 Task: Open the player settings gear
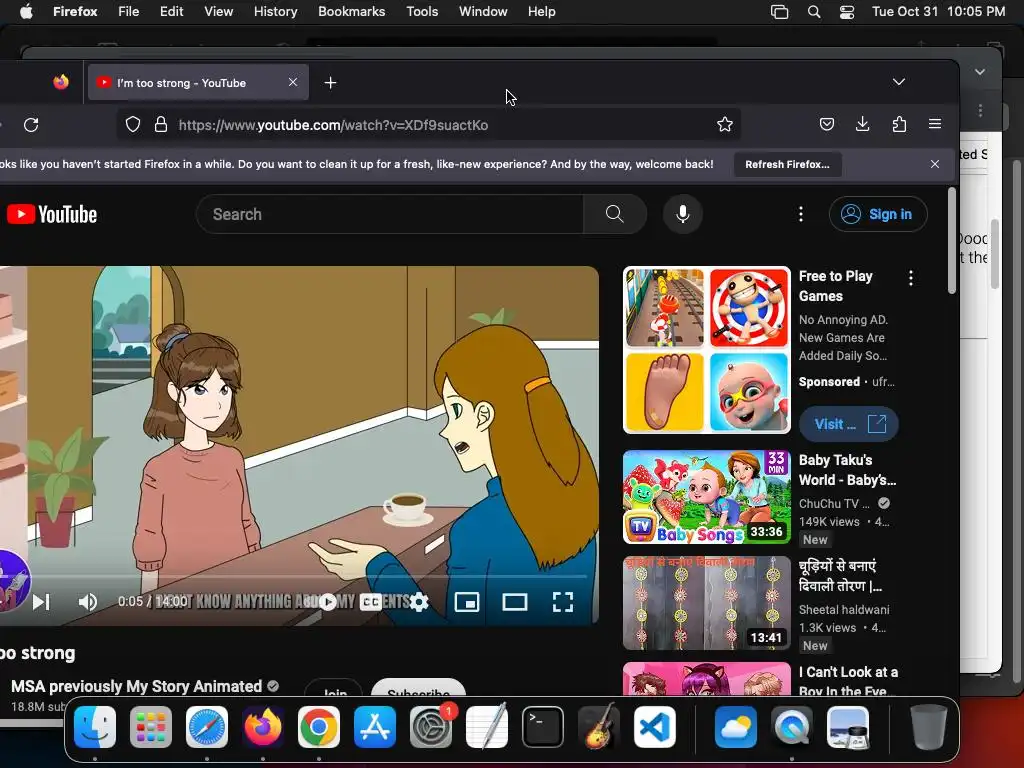point(419,601)
